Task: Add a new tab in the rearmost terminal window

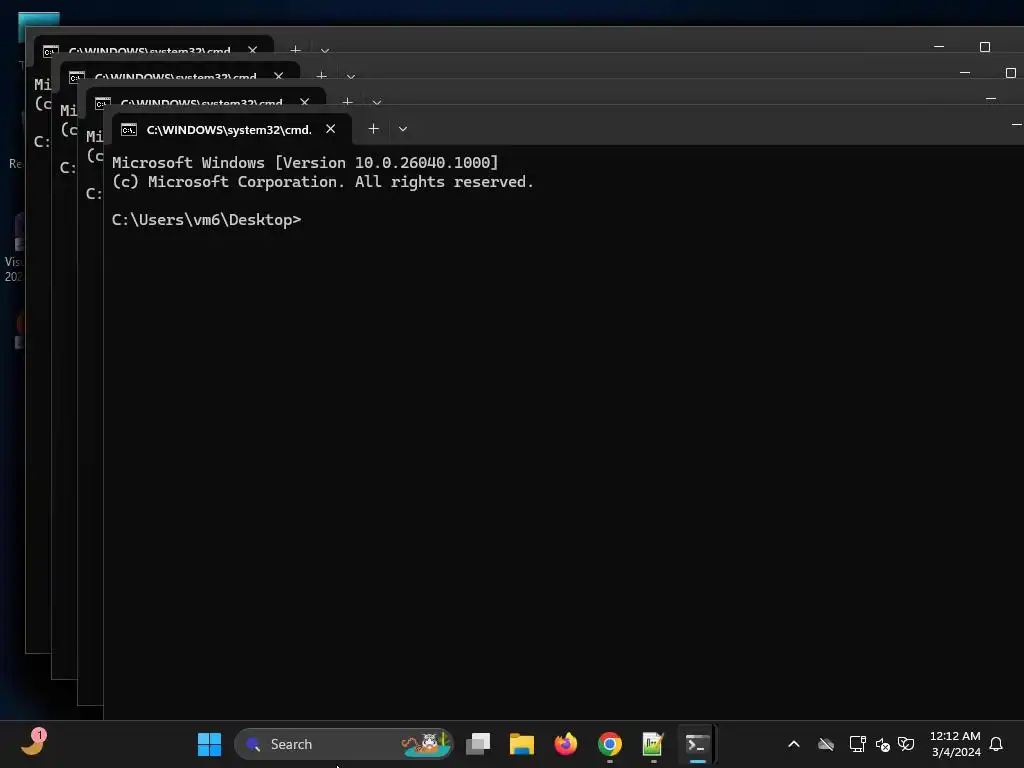Action: (x=295, y=50)
